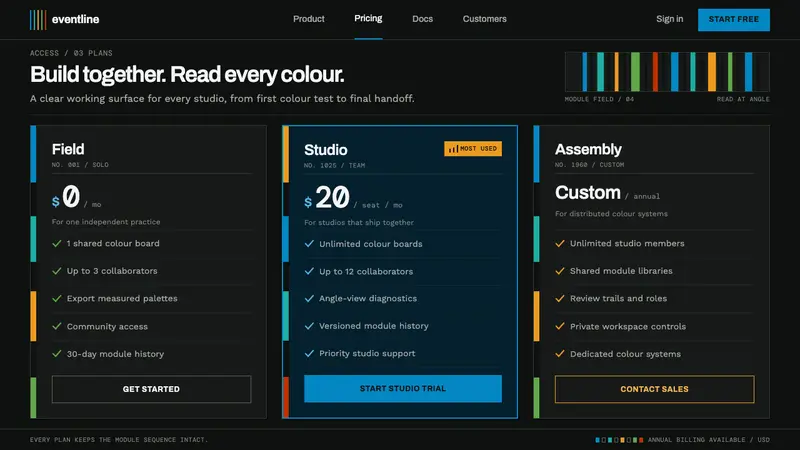800x450 pixels.
Task: Click the Studio plan title
Action: (326, 149)
